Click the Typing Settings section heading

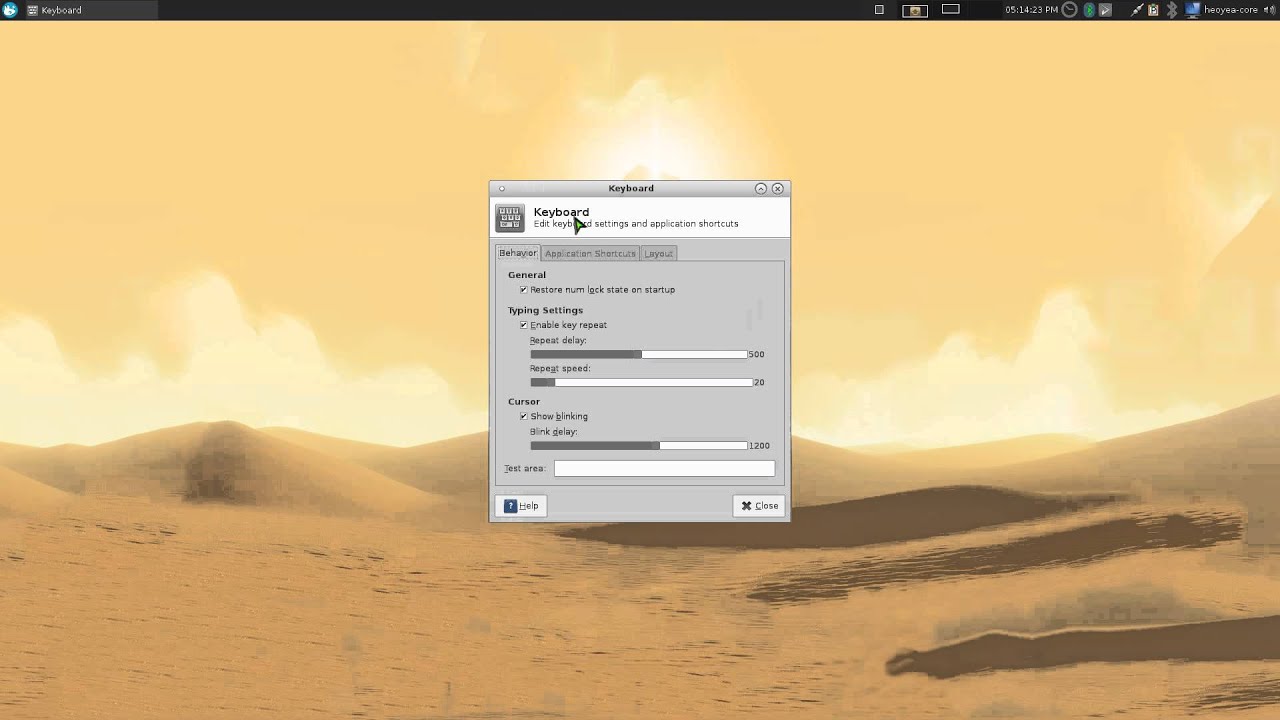pos(545,310)
